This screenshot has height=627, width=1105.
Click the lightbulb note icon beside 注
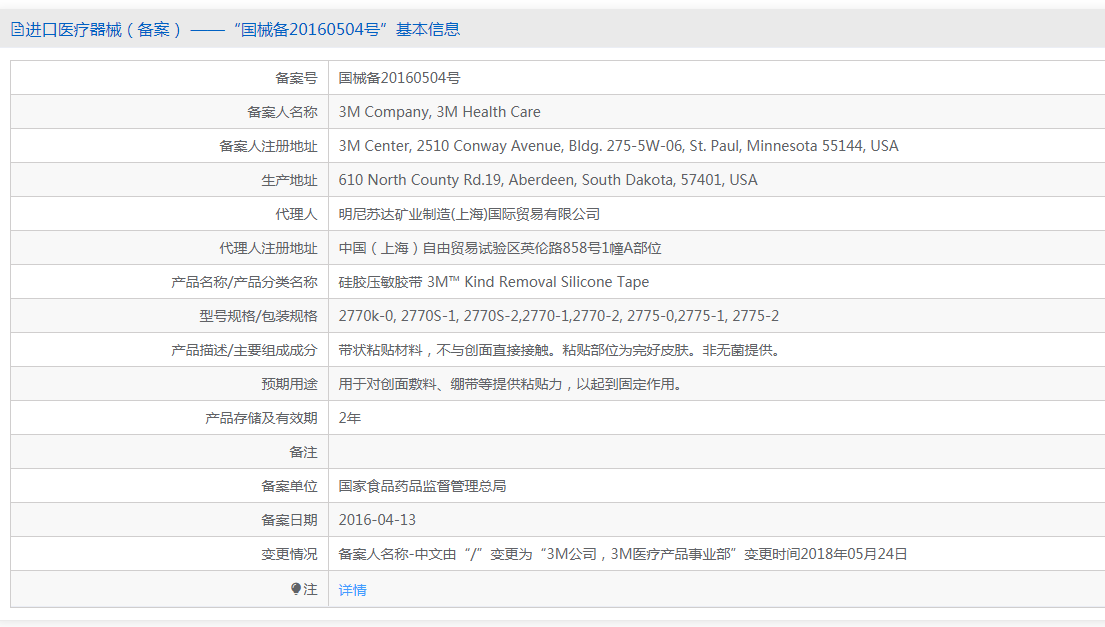point(296,589)
